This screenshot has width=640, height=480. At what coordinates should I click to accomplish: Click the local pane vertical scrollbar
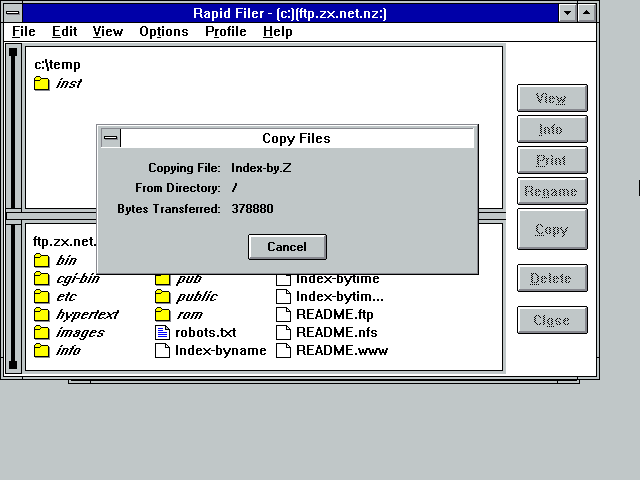tap(13, 128)
